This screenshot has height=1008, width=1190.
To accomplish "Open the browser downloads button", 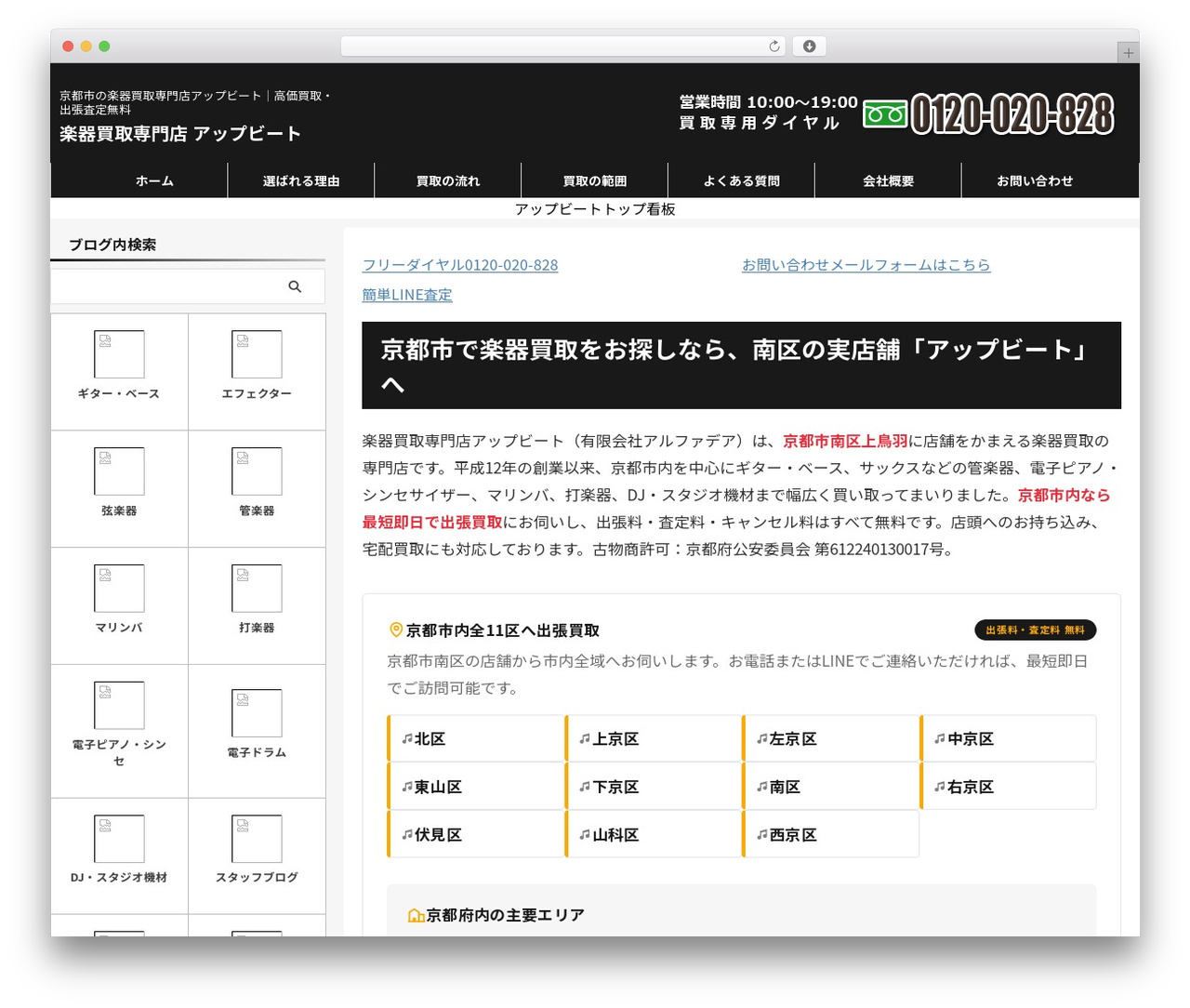I will pos(810,46).
